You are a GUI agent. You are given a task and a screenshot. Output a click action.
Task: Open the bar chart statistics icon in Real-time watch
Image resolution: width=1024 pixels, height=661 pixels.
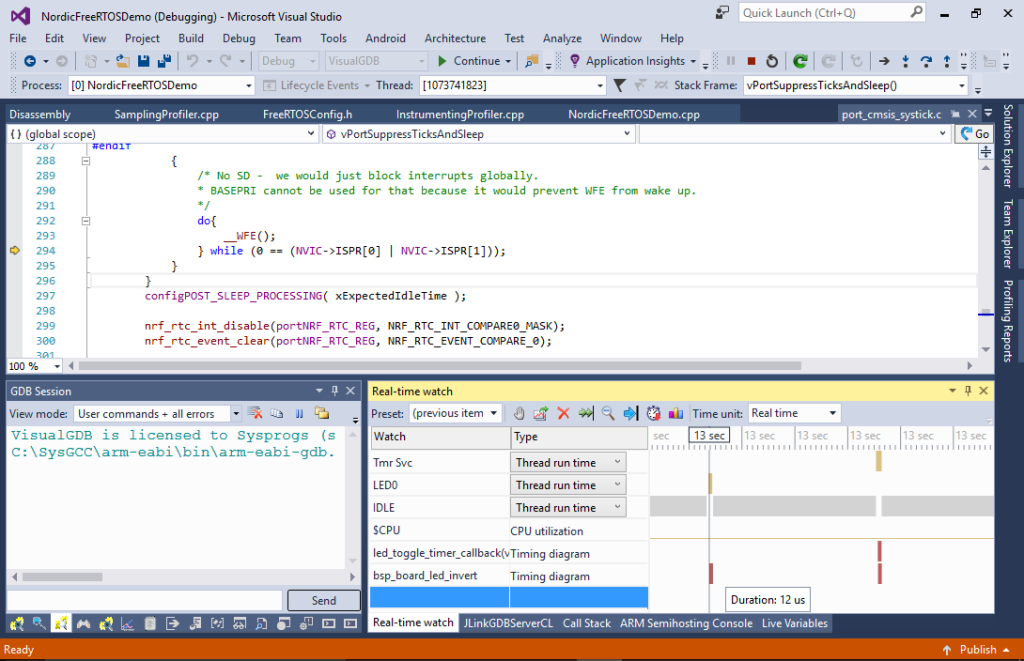[x=674, y=413]
